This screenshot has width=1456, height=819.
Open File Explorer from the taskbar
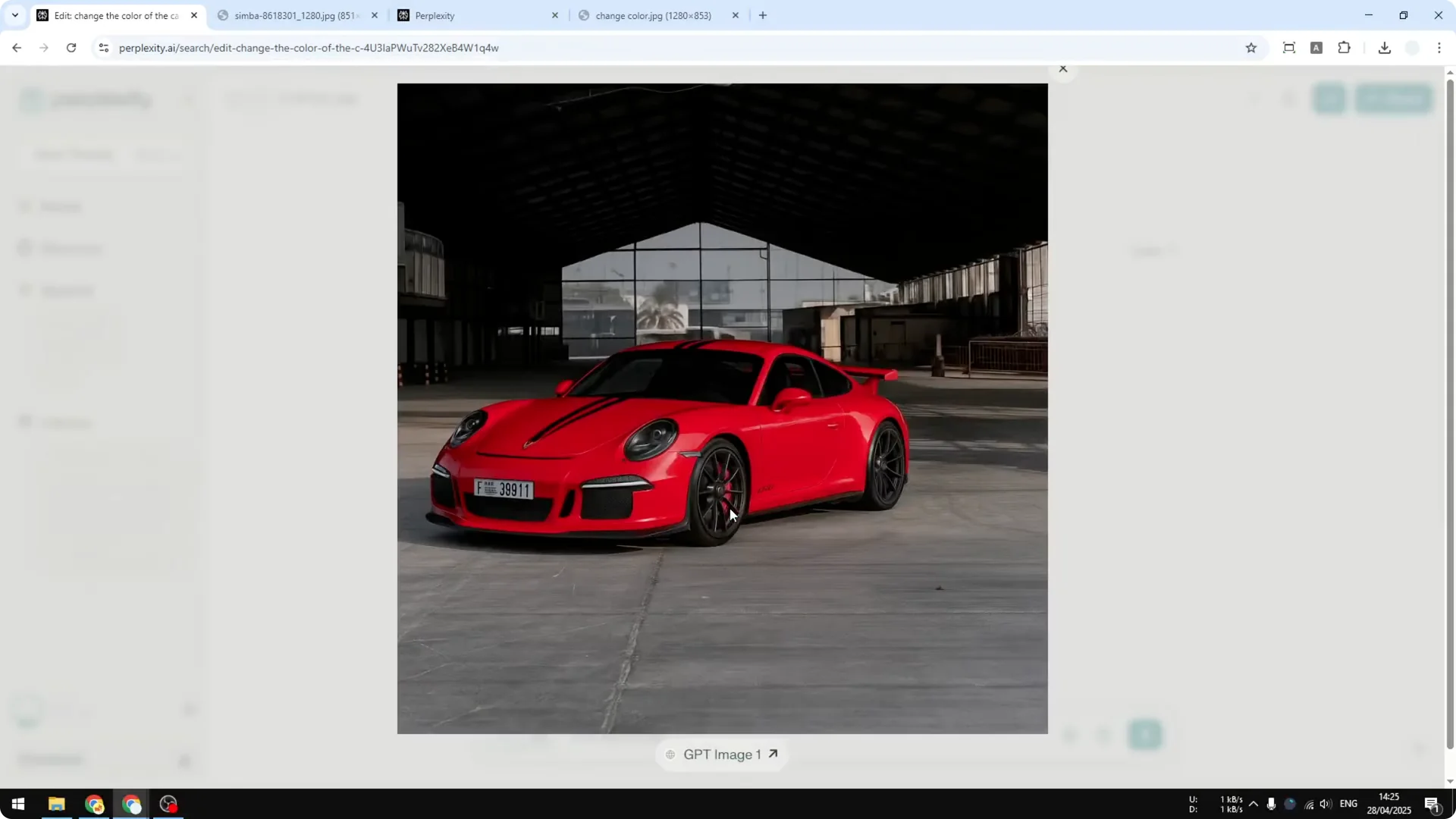click(x=56, y=804)
